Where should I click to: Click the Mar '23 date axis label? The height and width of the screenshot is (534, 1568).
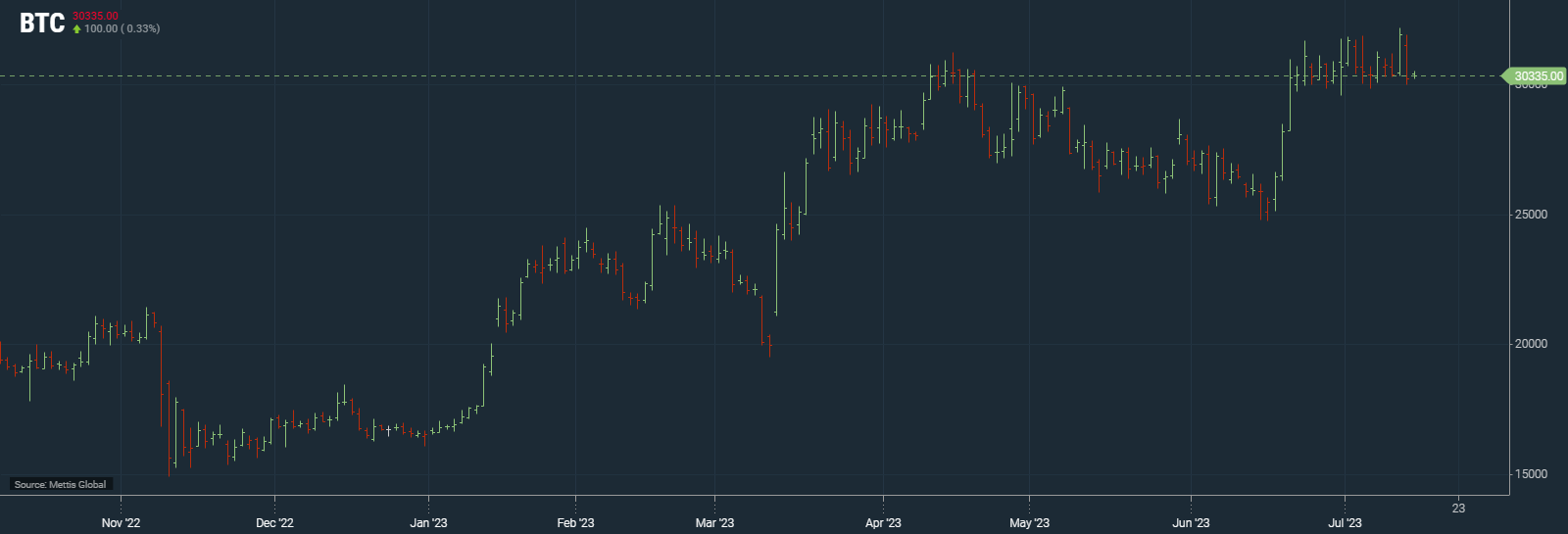714,523
